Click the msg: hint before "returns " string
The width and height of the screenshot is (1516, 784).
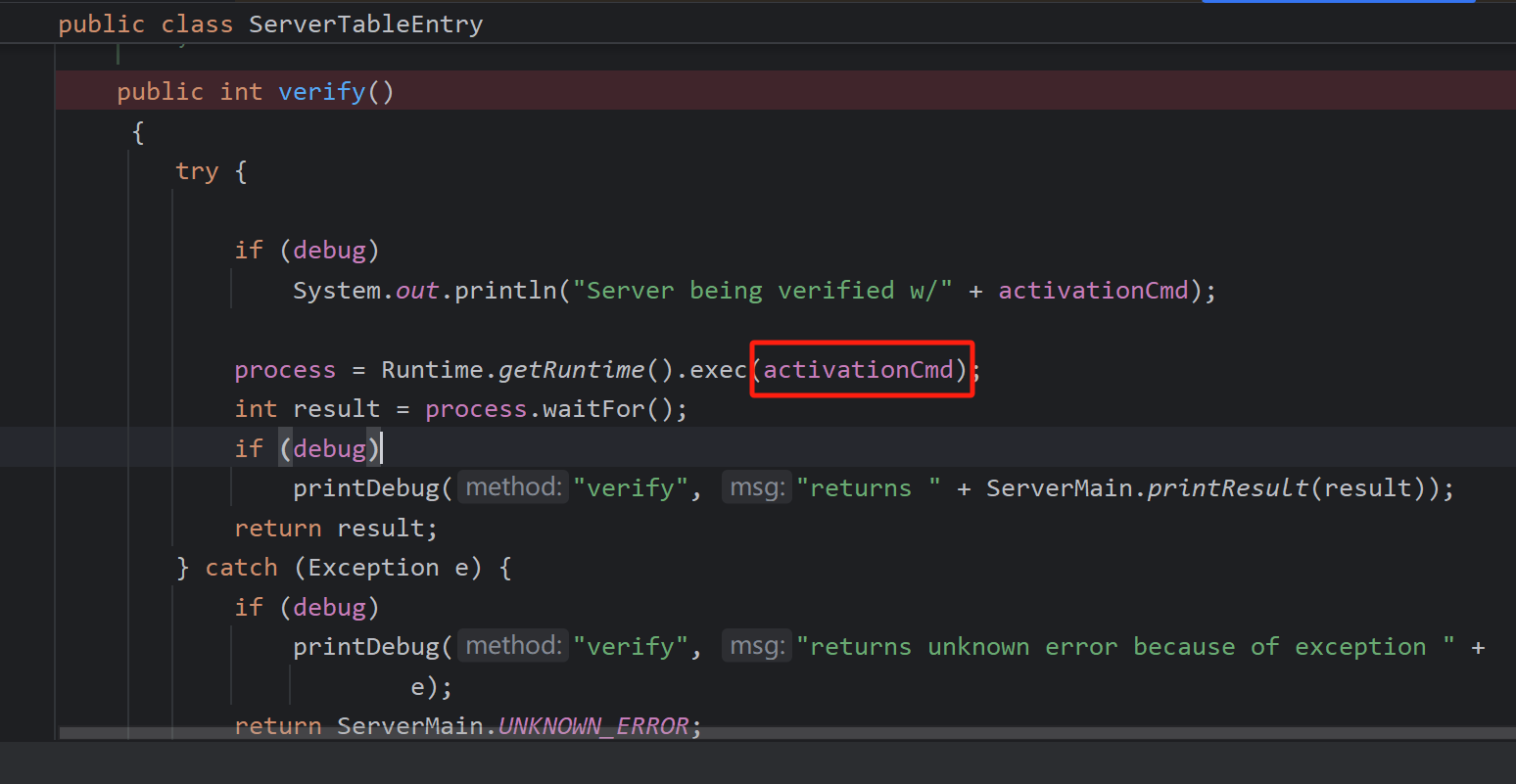[x=757, y=487]
